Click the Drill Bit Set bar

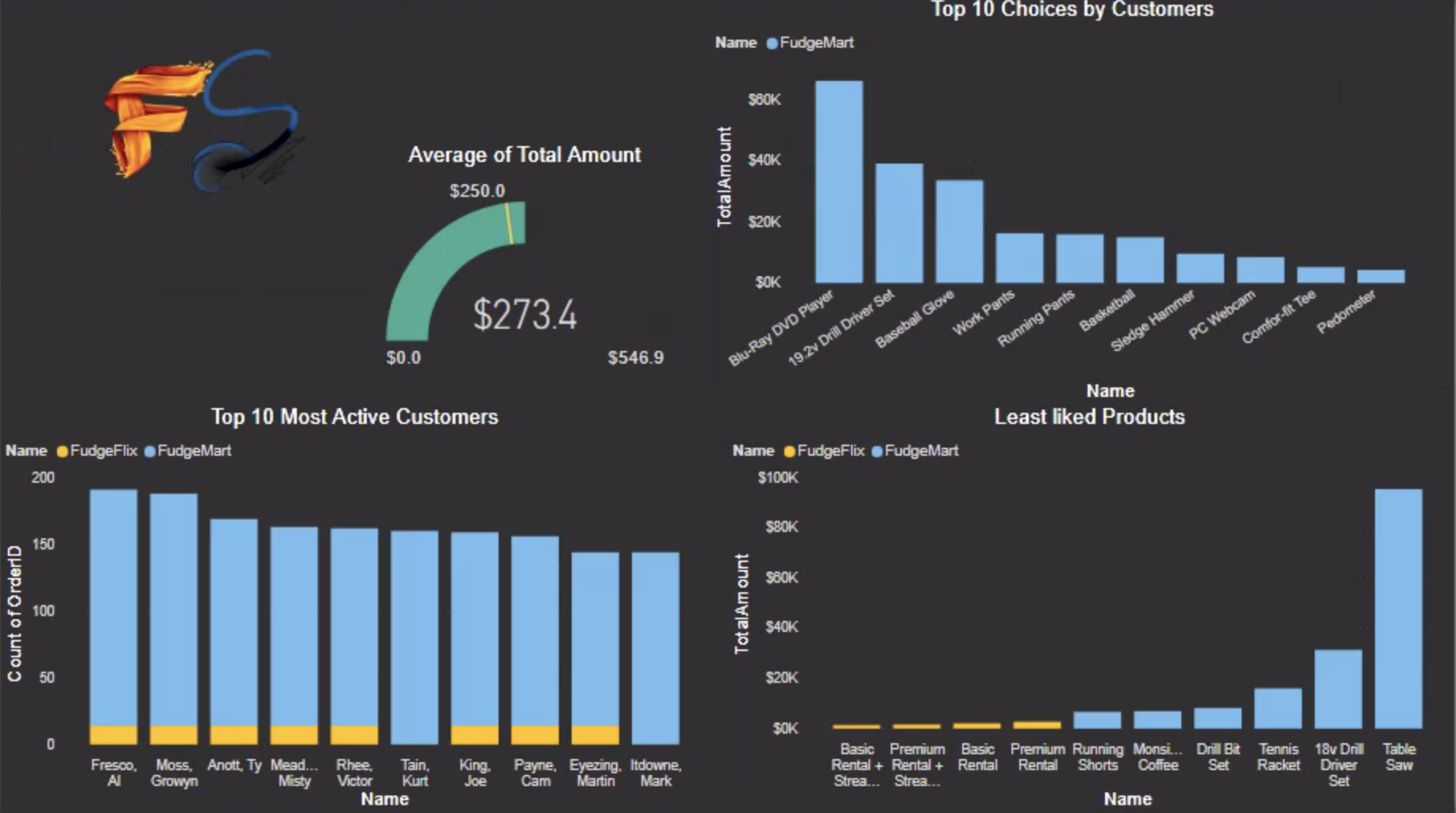[x=1218, y=719]
